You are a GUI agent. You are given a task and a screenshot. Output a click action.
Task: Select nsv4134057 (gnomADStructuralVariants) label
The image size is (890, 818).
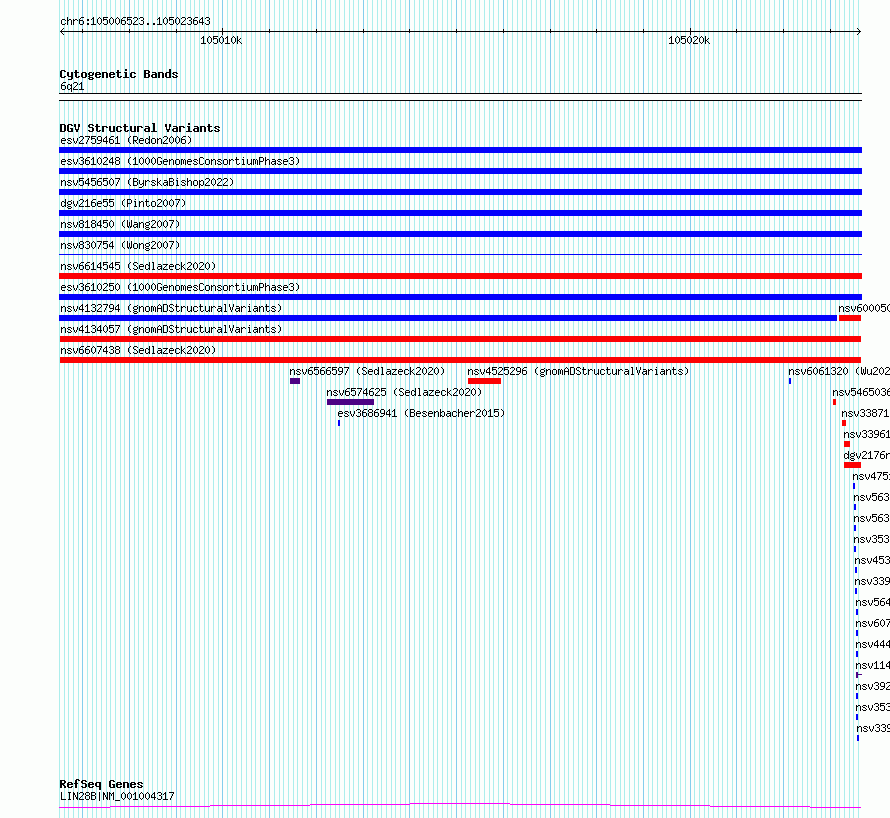(171, 329)
